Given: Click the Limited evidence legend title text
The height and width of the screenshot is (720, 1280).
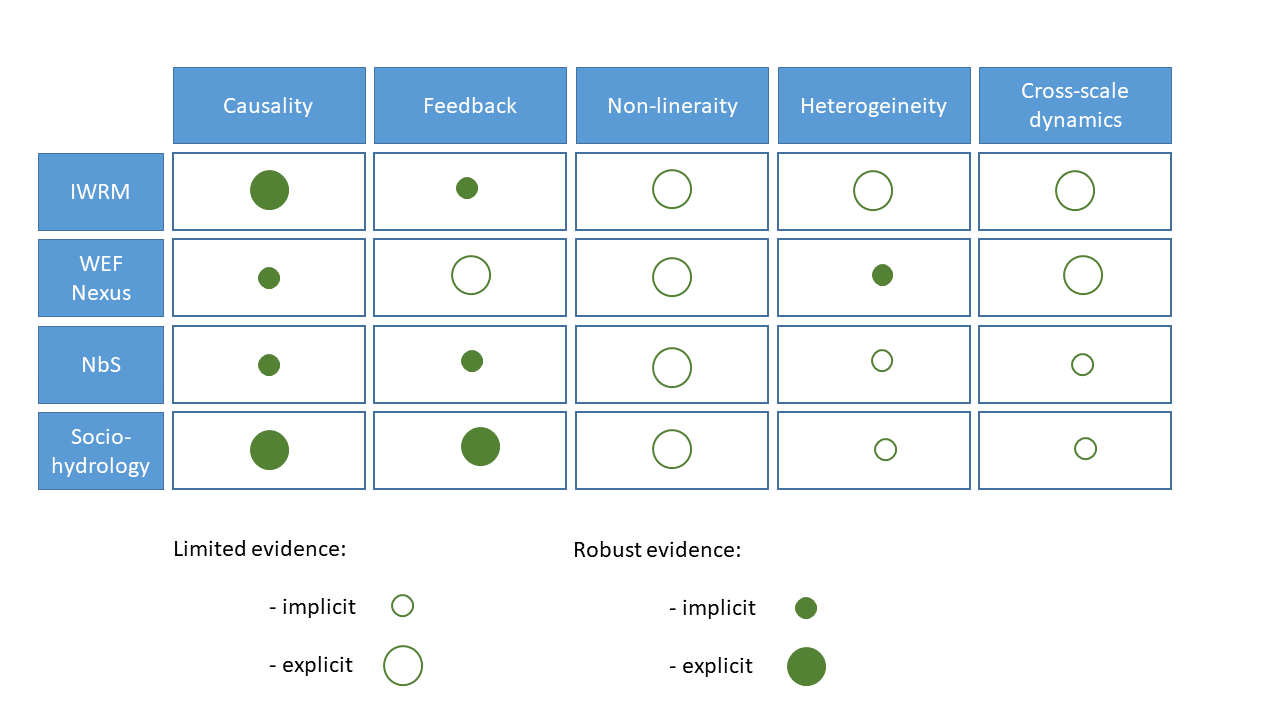Looking at the screenshot, I should click(259, 548).
